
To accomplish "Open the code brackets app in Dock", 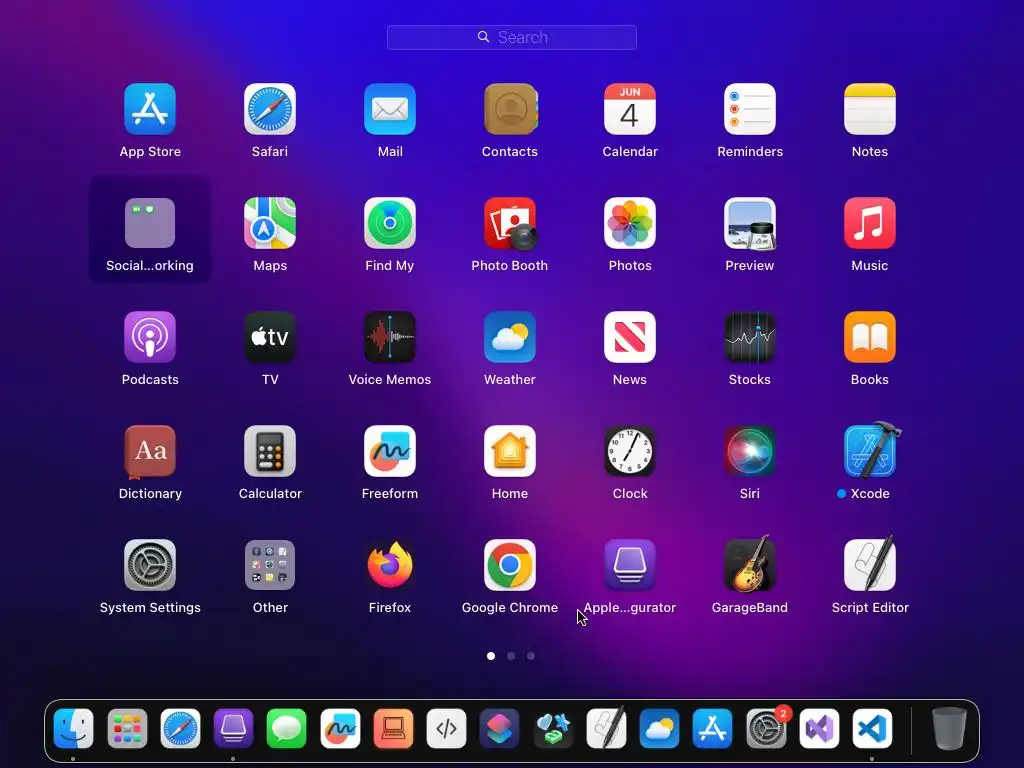I will (x=447, y=728).
